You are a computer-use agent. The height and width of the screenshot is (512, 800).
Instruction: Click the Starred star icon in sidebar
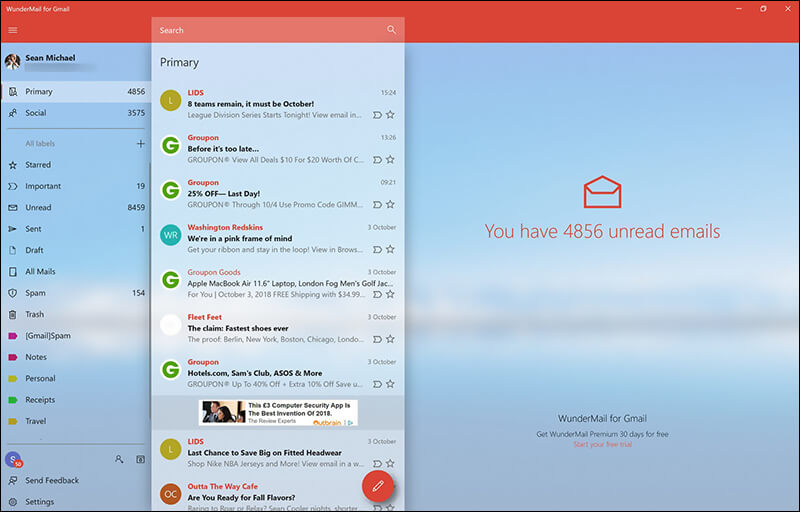pos(13,165)
